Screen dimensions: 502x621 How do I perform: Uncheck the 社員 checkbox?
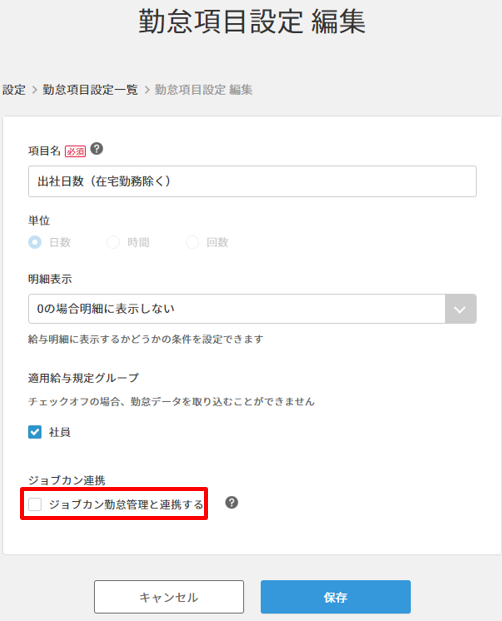click(35, 432)
